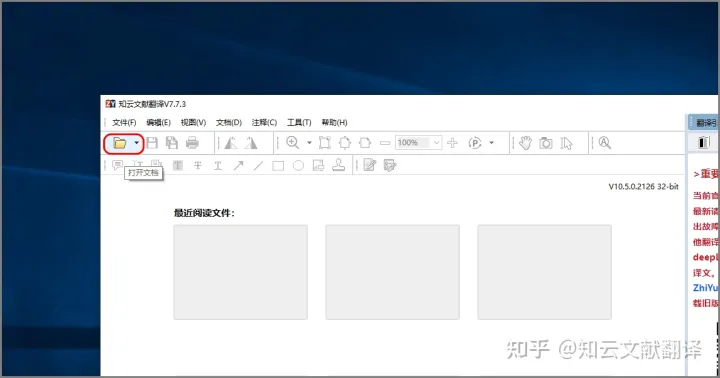This screenshot has width=720, height=378.
Task: Open the first recent file thumbnail
Action: click(241, 272)
